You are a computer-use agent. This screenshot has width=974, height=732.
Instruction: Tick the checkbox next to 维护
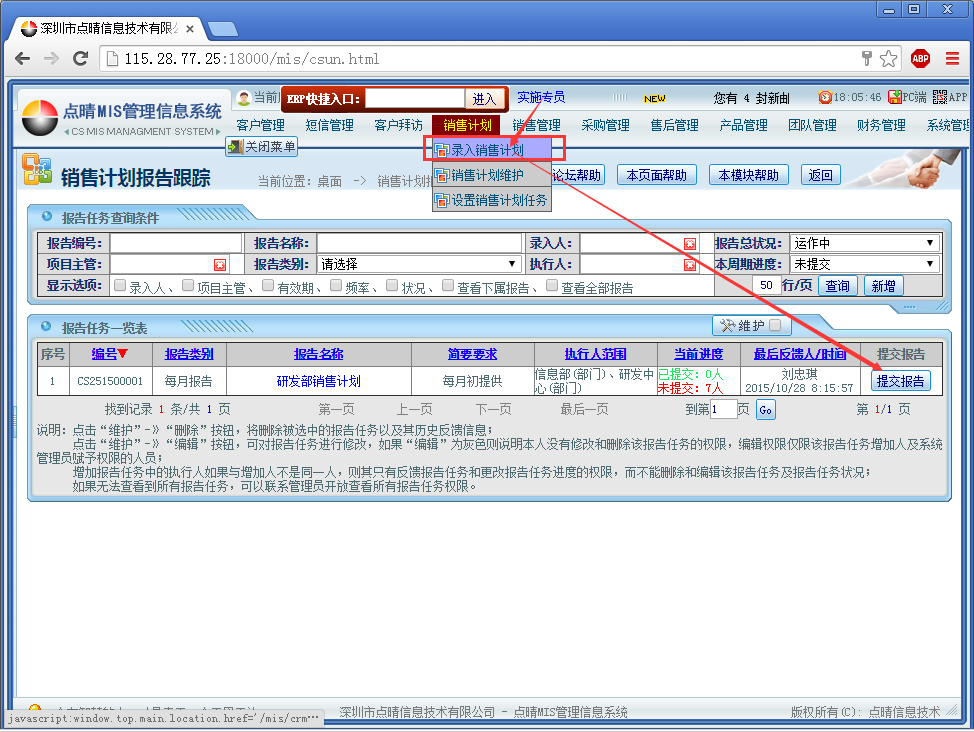point(776,326)
